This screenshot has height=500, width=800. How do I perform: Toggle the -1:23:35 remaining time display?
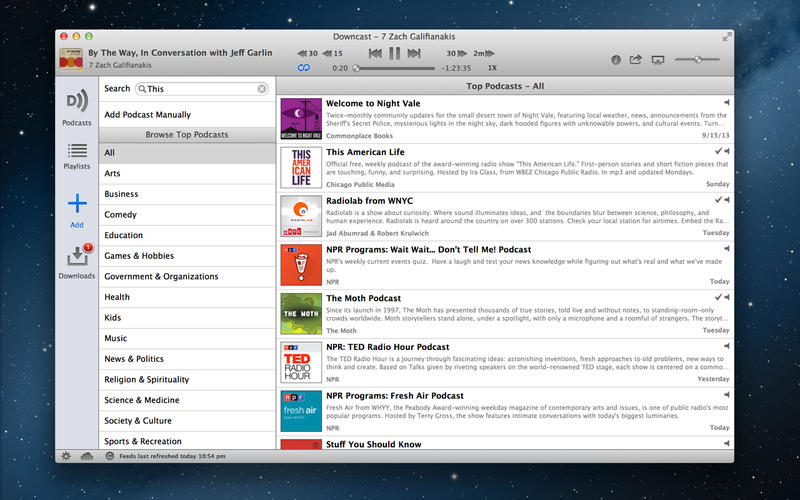pos(456,68)
